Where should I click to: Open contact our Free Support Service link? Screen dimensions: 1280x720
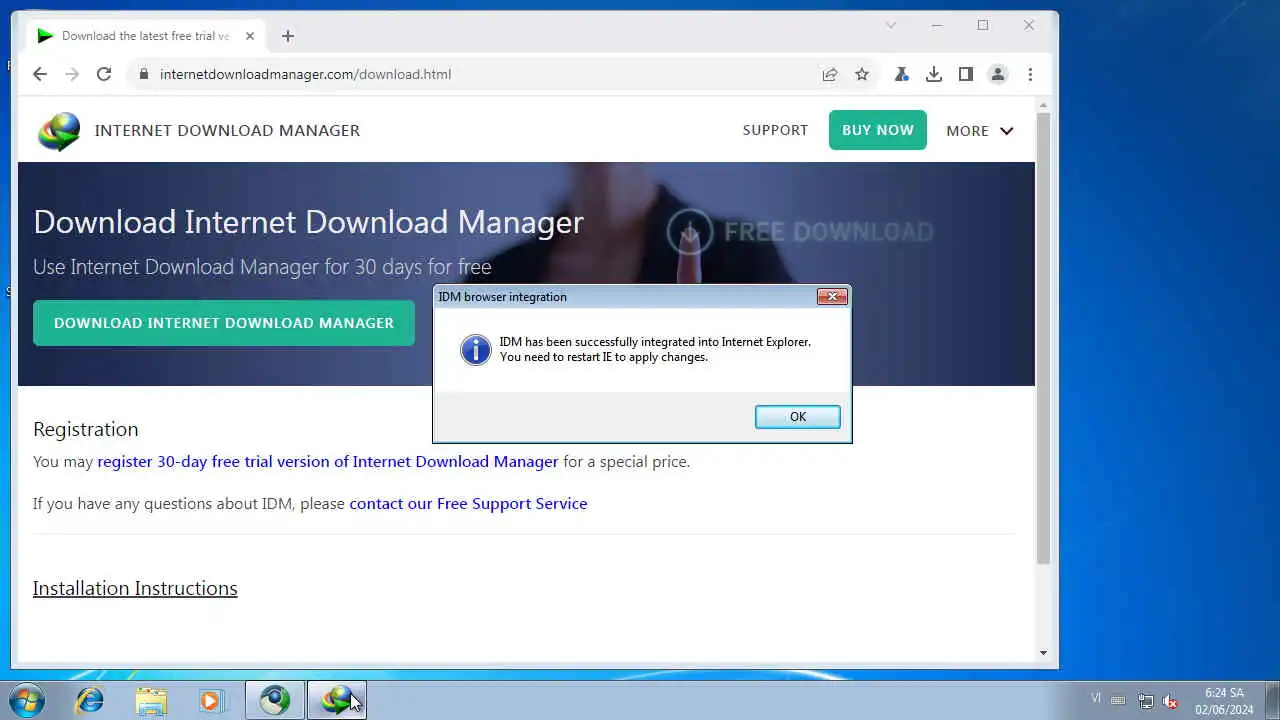[x=468, y=504]
